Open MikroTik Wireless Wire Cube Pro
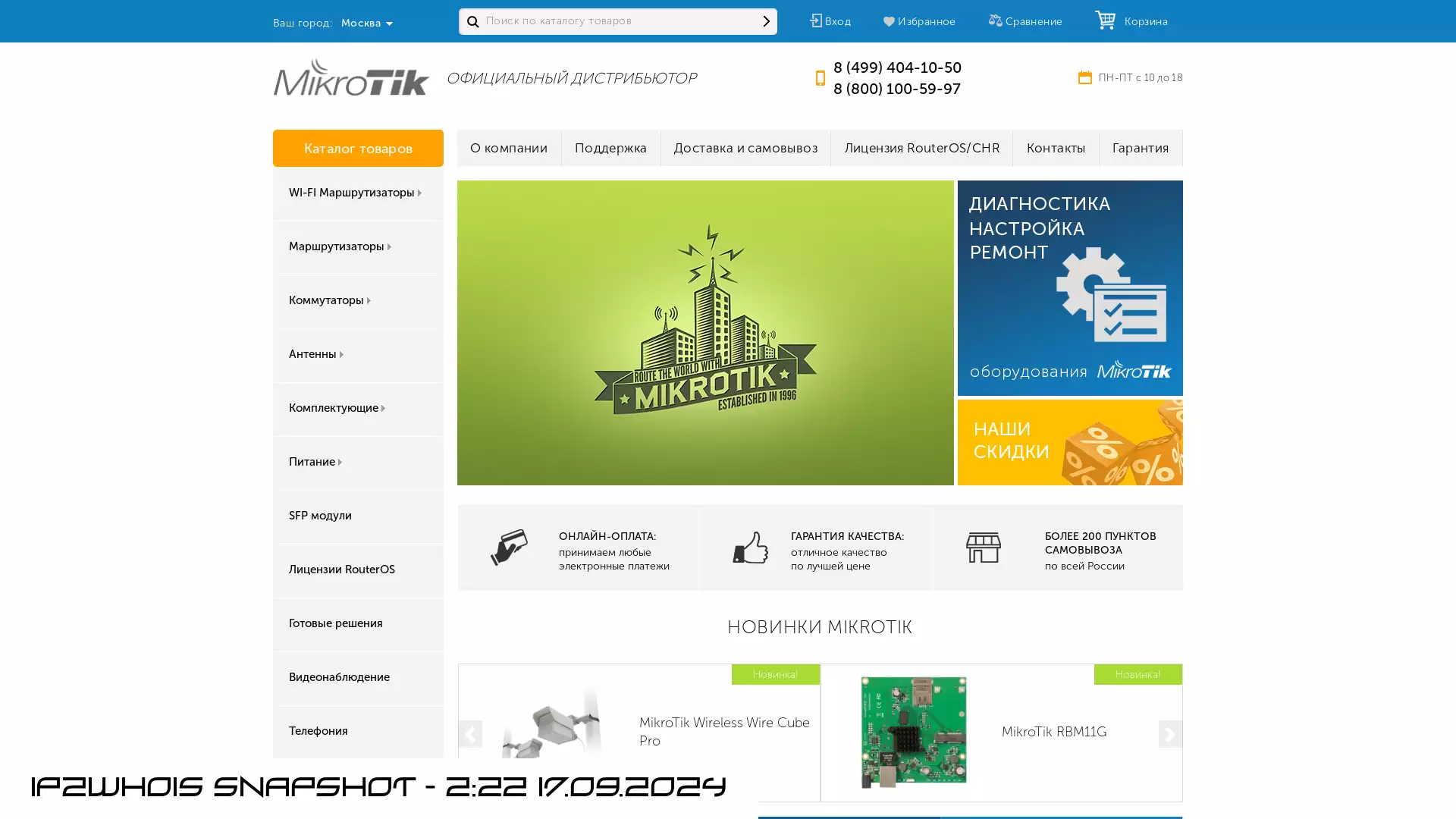 click(x=724, y=732)
